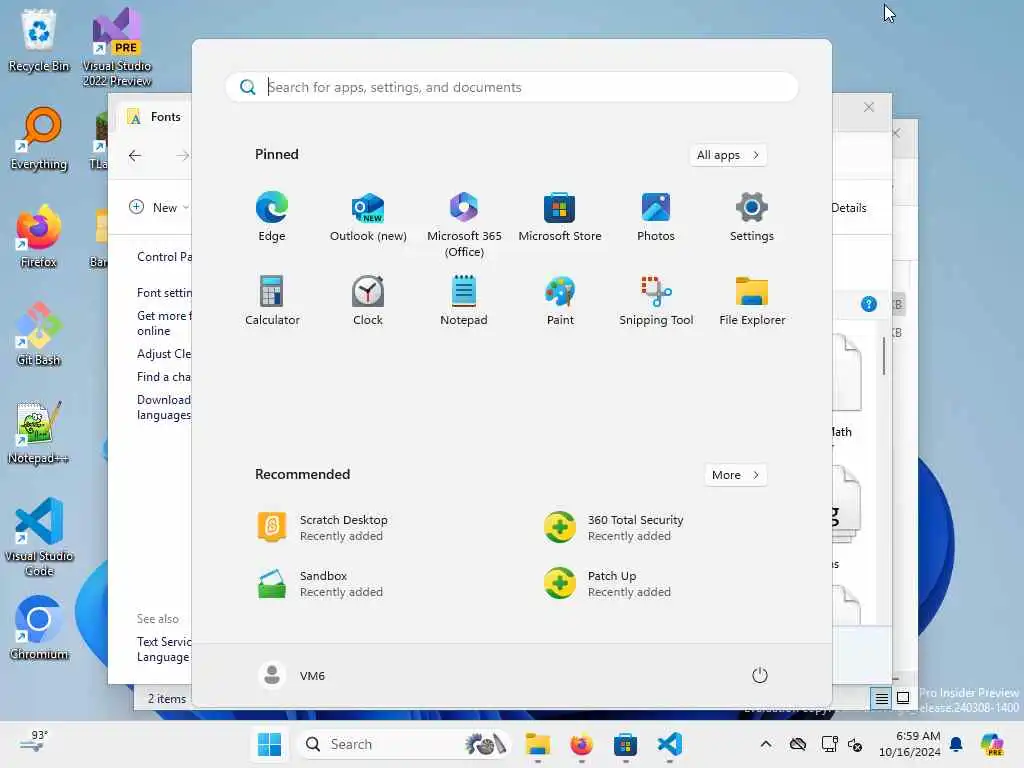Launch Notepad from pinned apps
The image size is (1024, 768).
coord(464,300)
